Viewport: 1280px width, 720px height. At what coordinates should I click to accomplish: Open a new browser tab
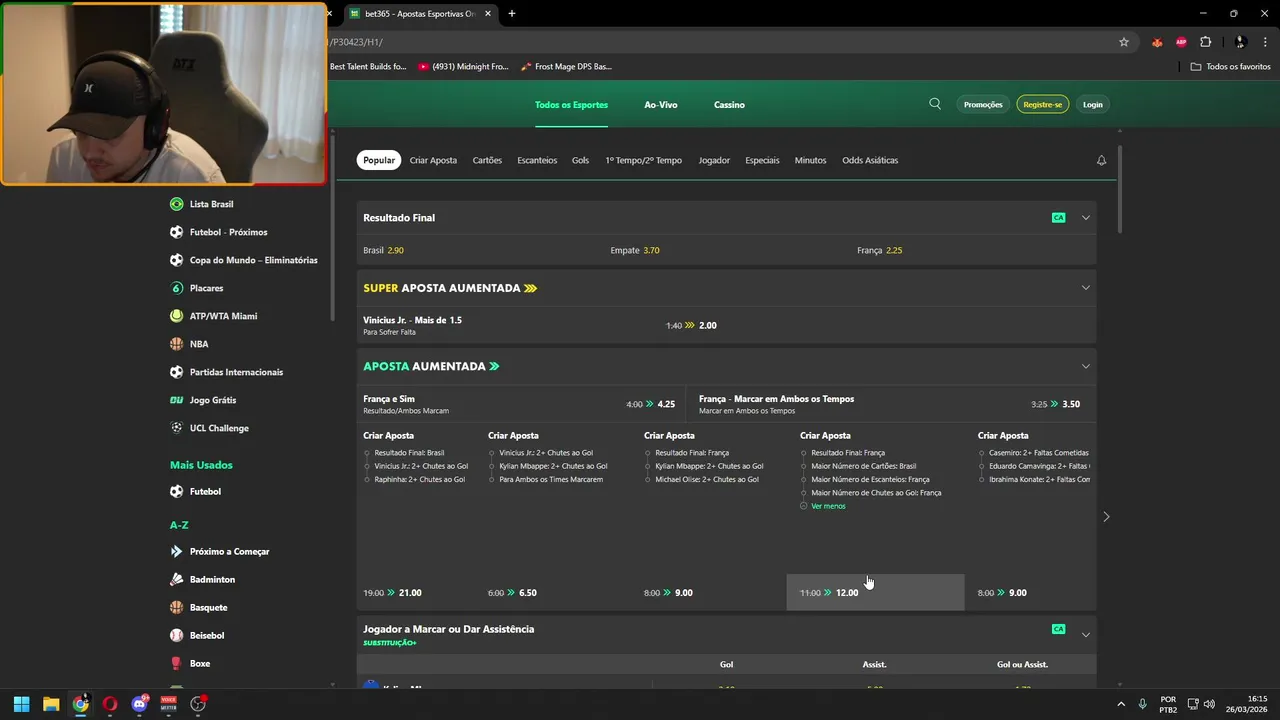click(x=512, y=14)
